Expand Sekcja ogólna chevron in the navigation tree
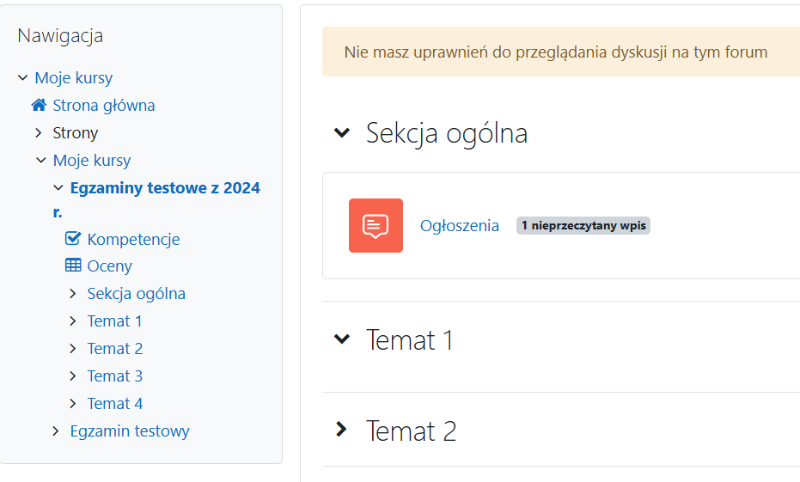The width and height of the screenshot is (800, 482). pyautogui.click(x=73, y=294)
